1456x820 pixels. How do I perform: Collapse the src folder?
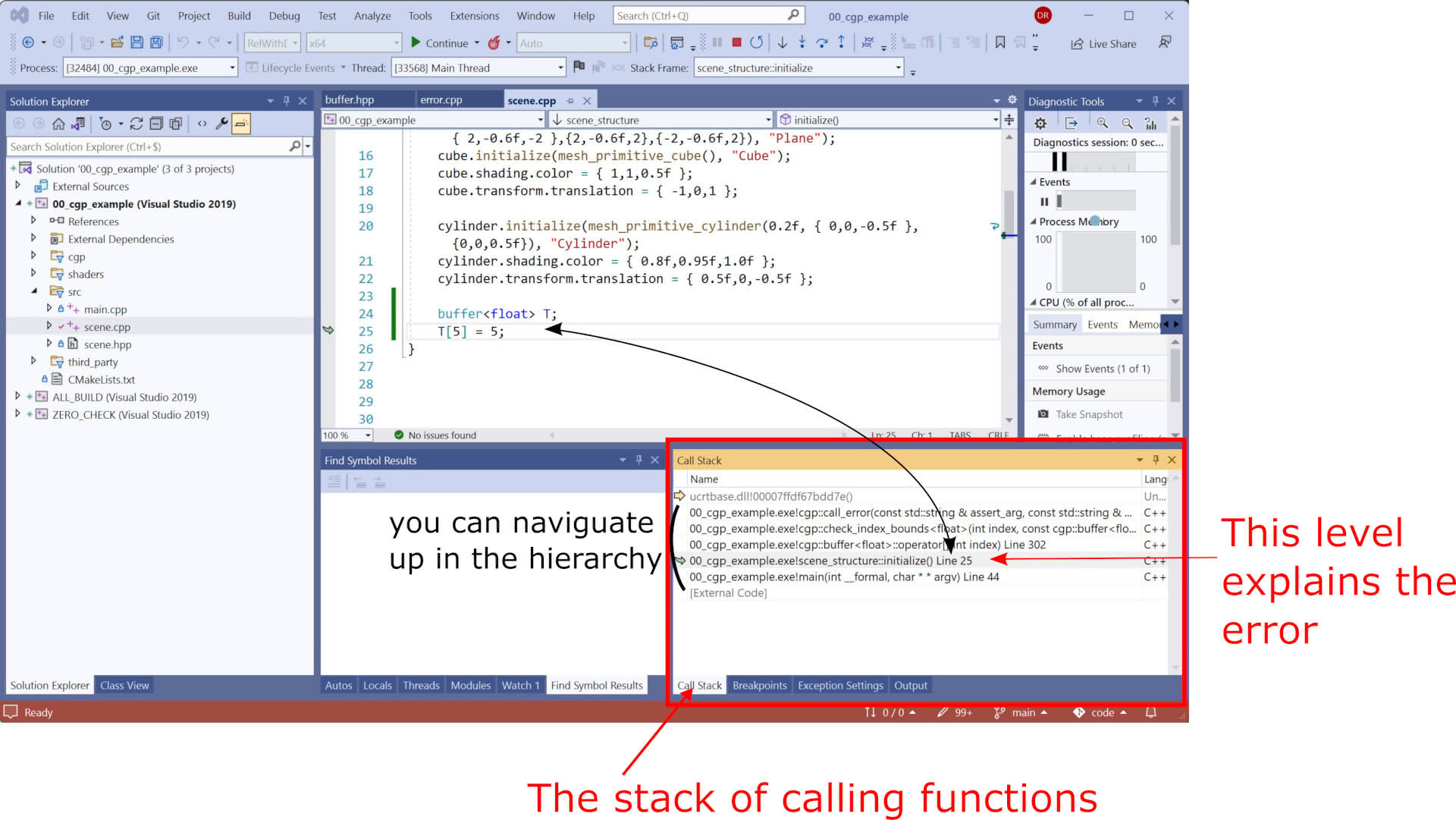(x=33, y=291)
